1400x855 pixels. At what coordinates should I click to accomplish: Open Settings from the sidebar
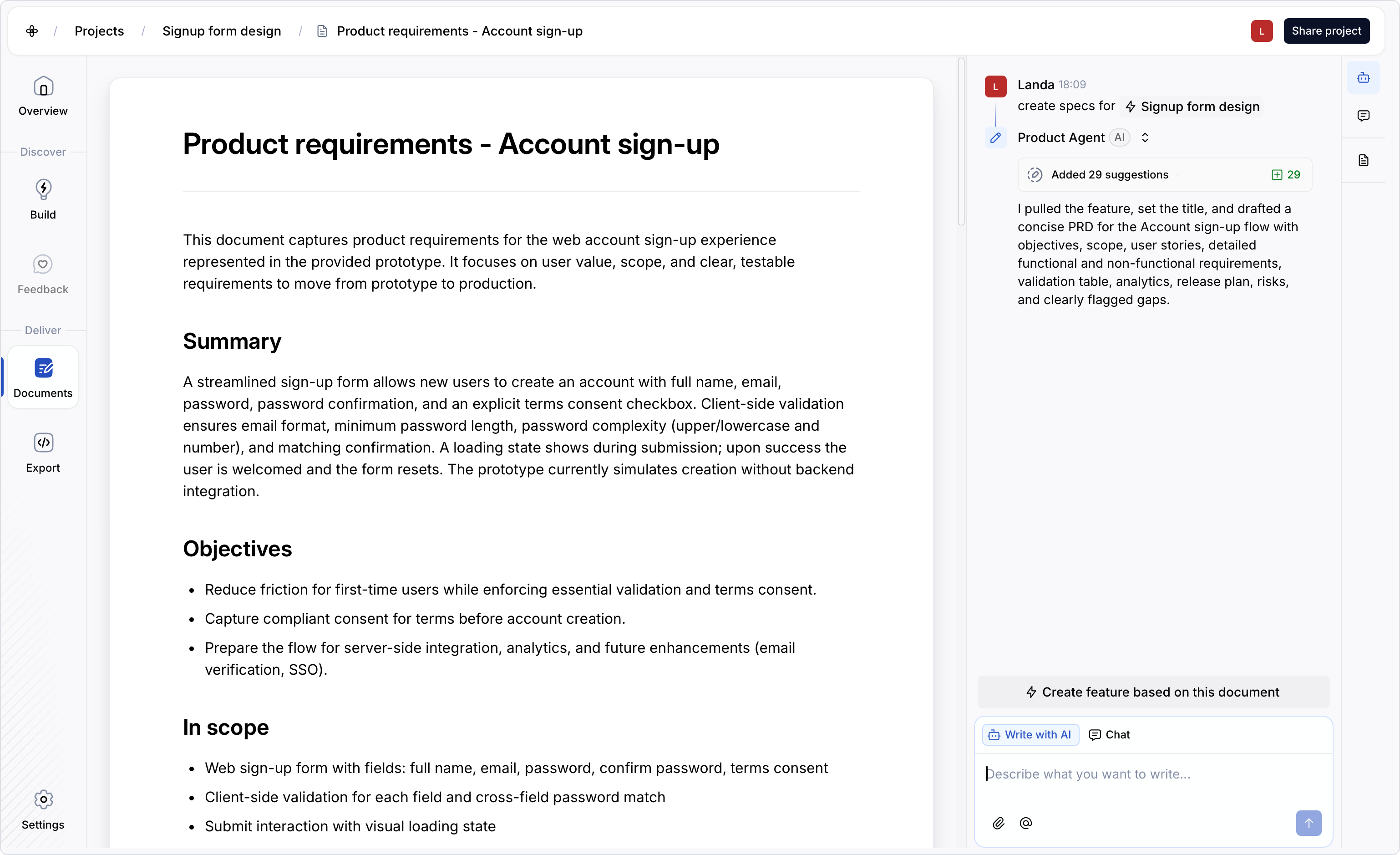coord(43,809)
